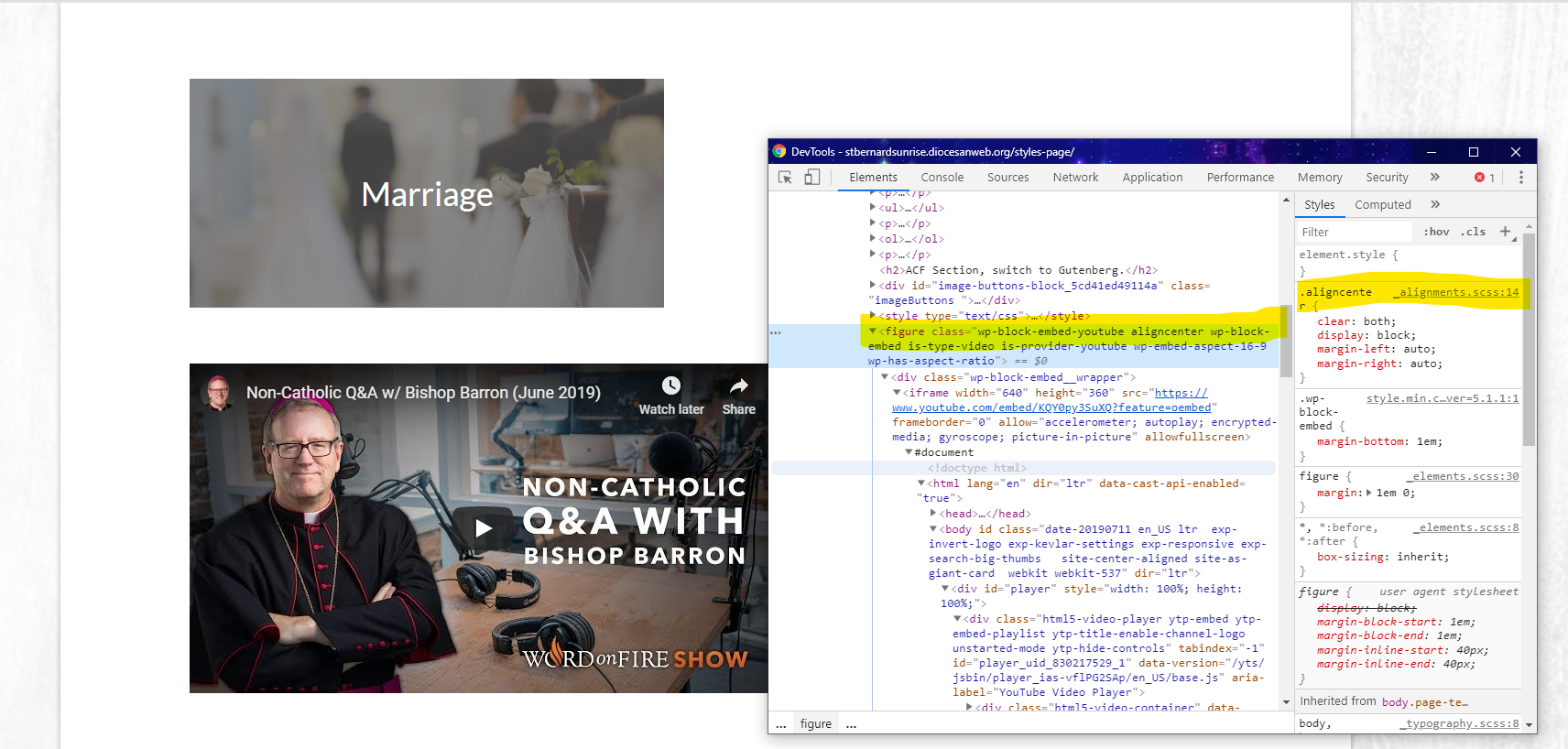The width and height of the screenshot is (1568, 749).
Task: Open DevTools three-dot customize menu
Action: [x=1521, y=178]
